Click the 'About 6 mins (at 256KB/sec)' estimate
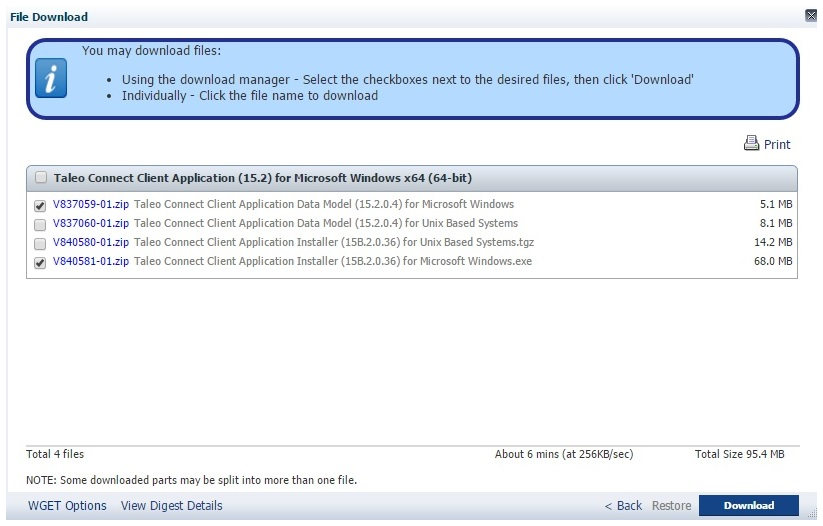823x526 pixels. [564, 454]
